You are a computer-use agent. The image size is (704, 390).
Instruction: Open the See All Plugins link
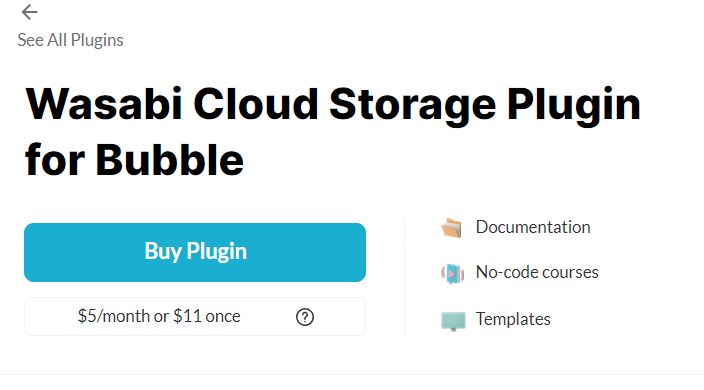(x=70, y=40)
